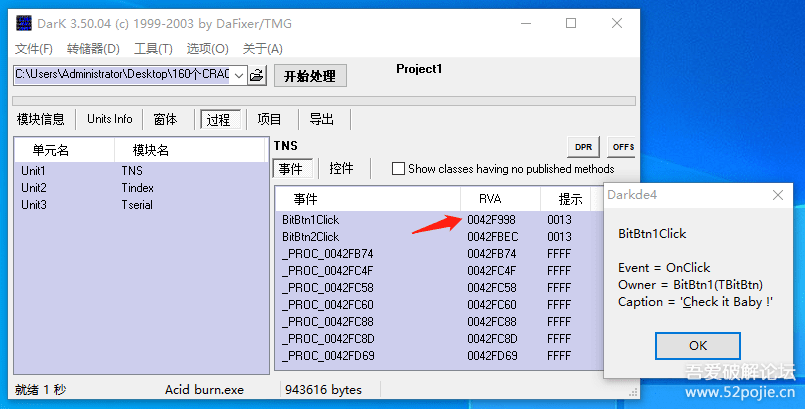
Task: Open the 文件(F) menu
Action: [x=34, y=48]
